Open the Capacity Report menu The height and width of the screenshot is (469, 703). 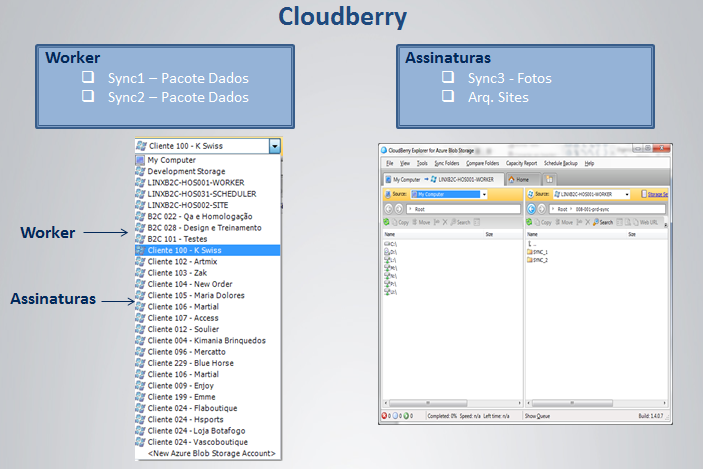[x=521, y=163]
